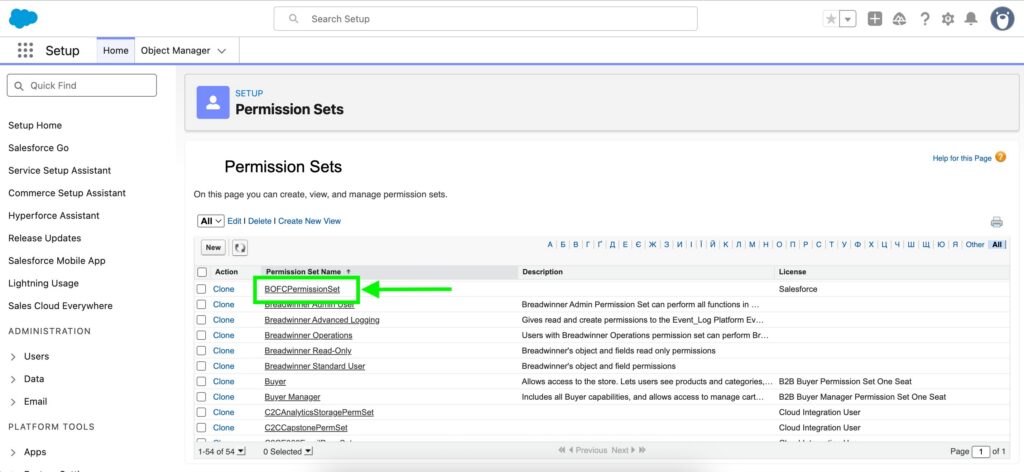Open the Breadwinner Read-Only permission set

point(308,351)
